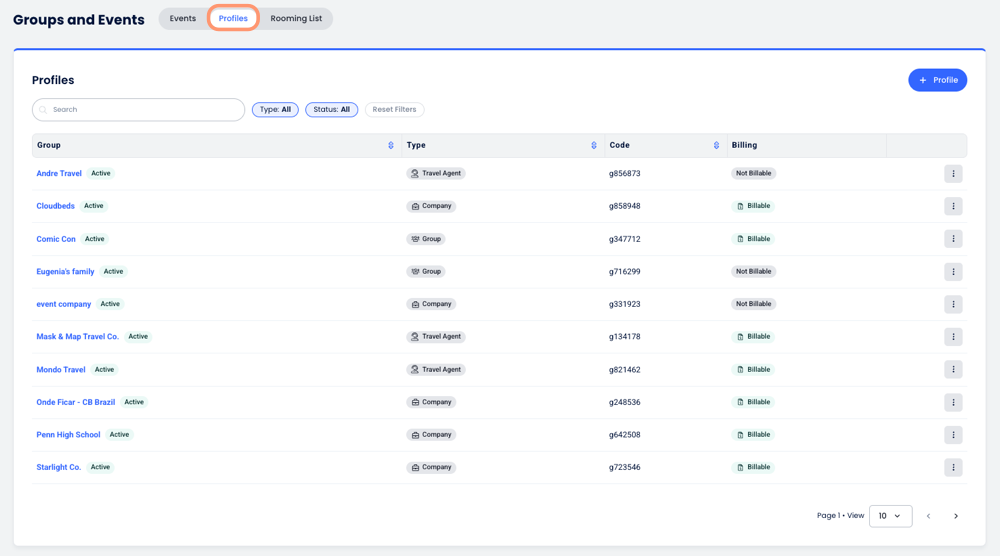Select the Profiles tab
The height and width of the screenshot is (556, 1000).
pos(233,19)
